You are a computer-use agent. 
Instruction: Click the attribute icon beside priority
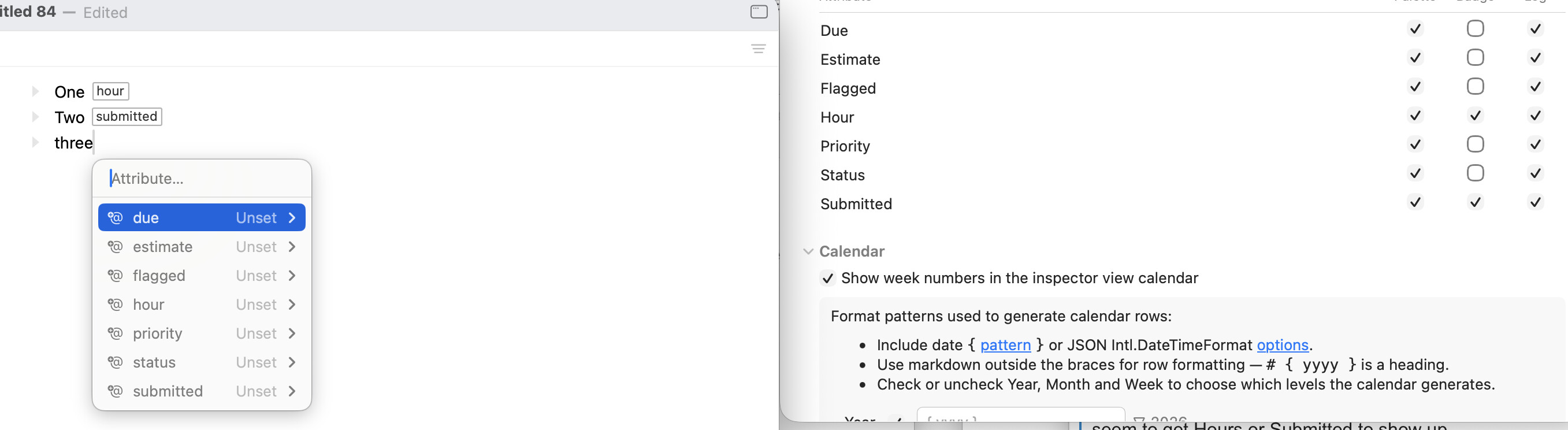[115, 333]
